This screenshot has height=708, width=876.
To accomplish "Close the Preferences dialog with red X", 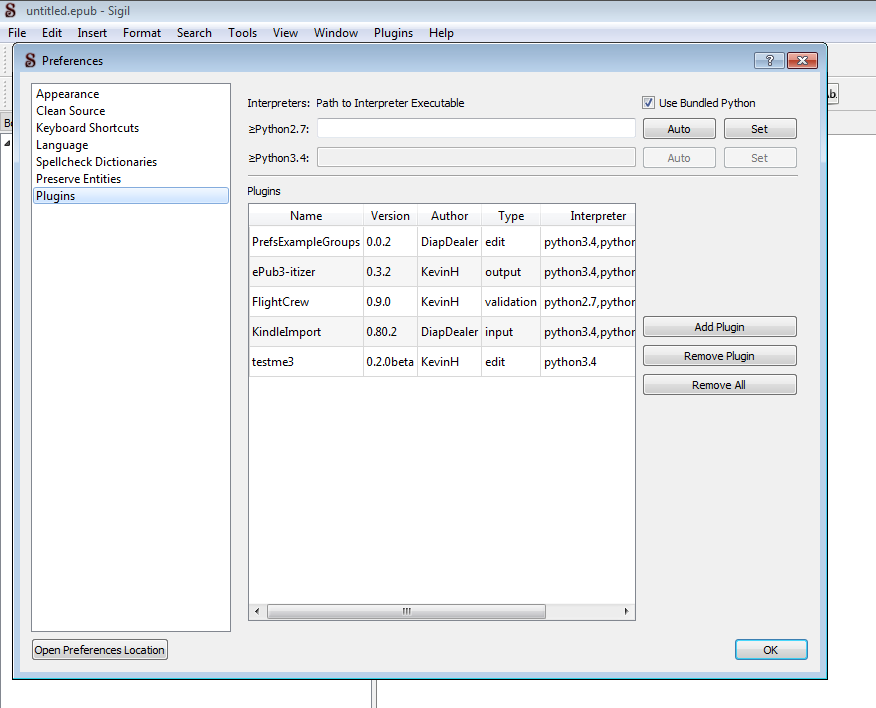I will 802,60.
